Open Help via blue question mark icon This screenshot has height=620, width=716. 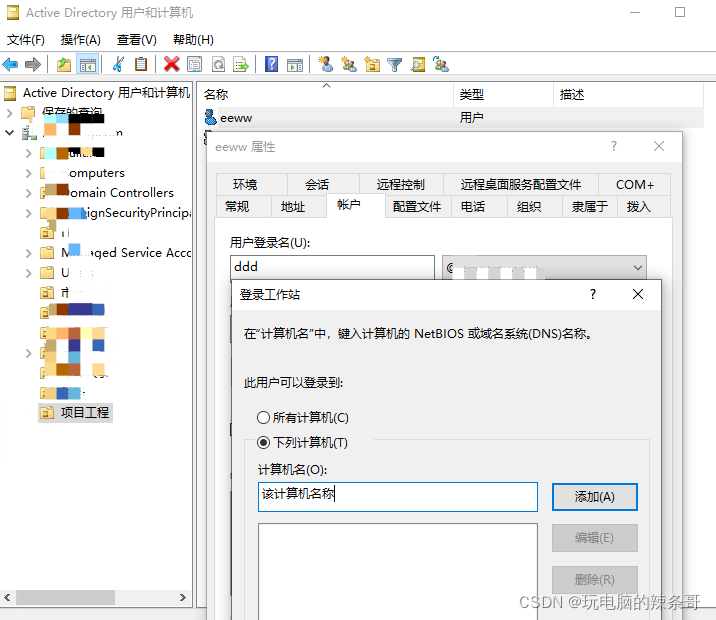(x=271, y=64)
